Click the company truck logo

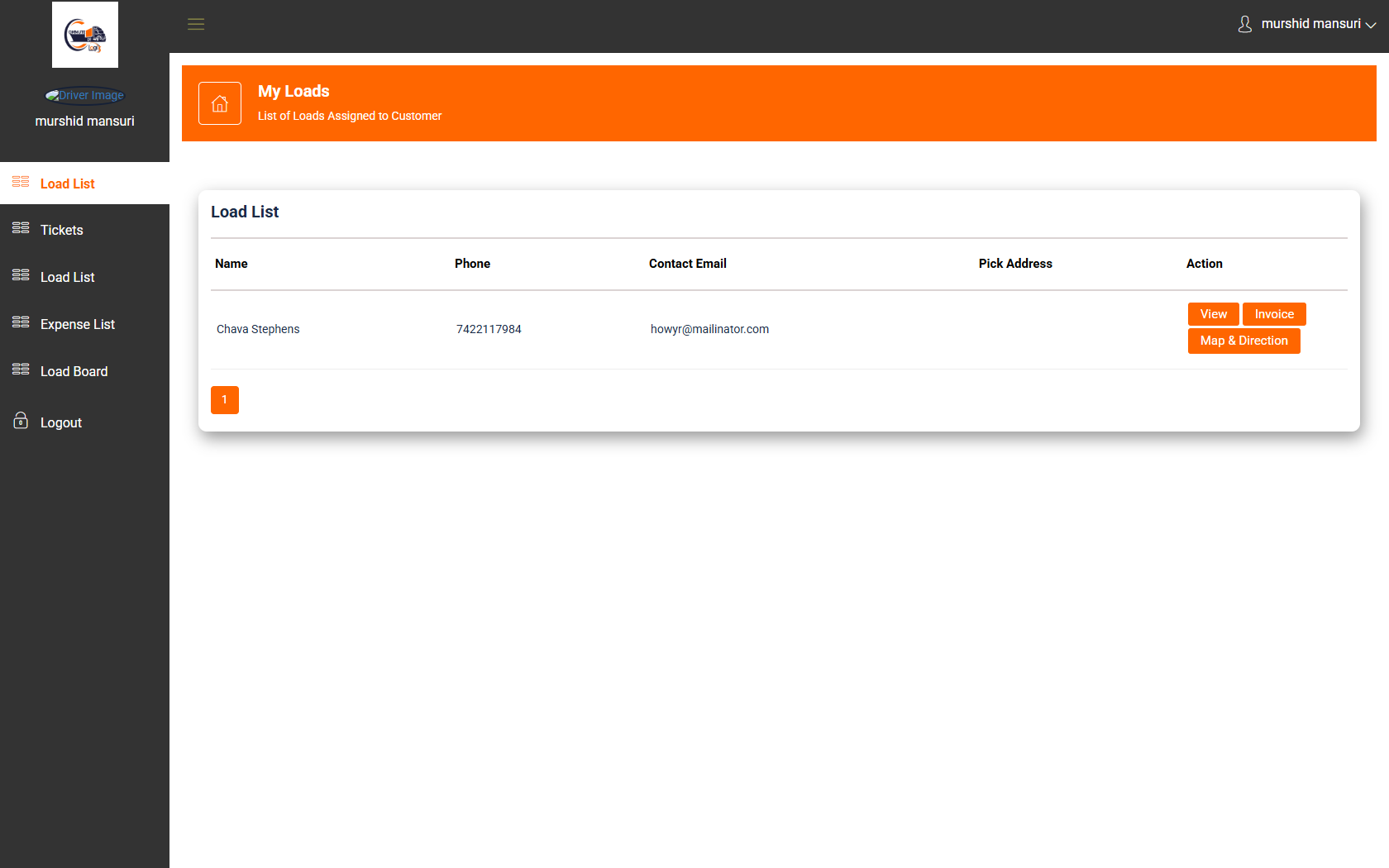click(x=84, y=34)
